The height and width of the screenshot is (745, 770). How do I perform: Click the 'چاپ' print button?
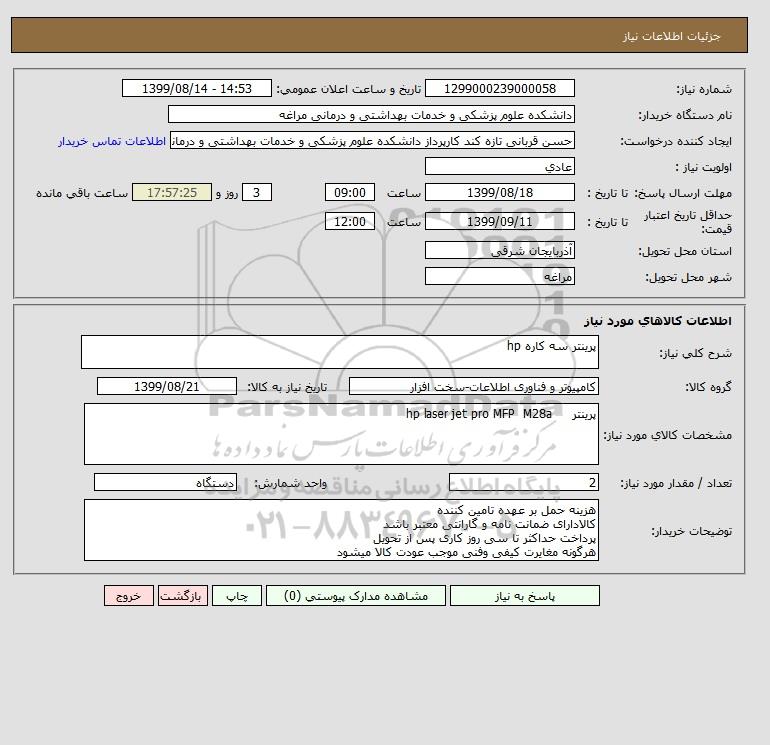(237, 595)
